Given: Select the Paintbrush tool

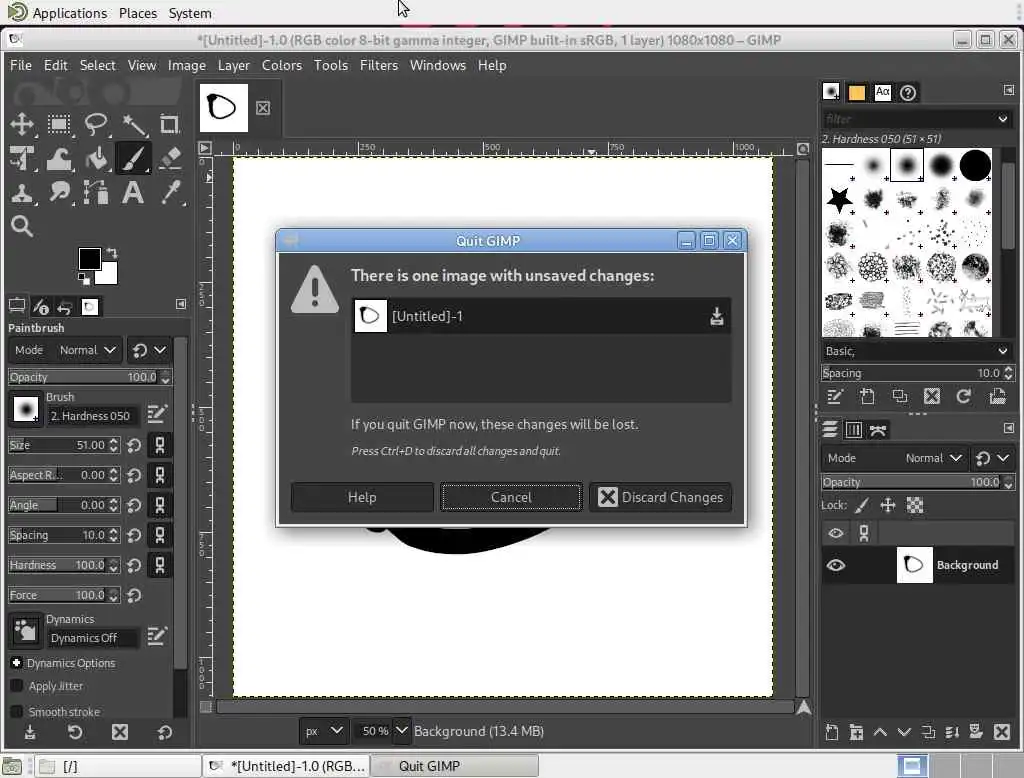Looking at the screenshot, I should [133, 158].
